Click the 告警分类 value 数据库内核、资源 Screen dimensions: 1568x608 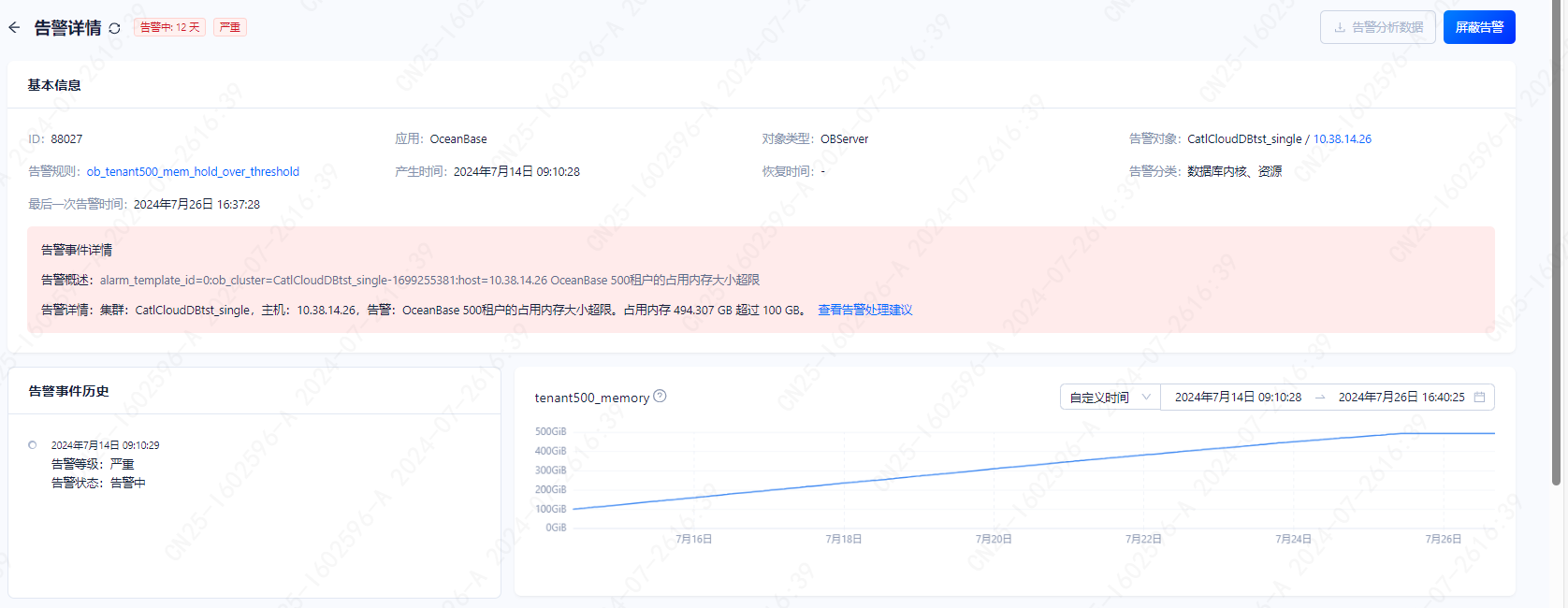pos(1235,171)
